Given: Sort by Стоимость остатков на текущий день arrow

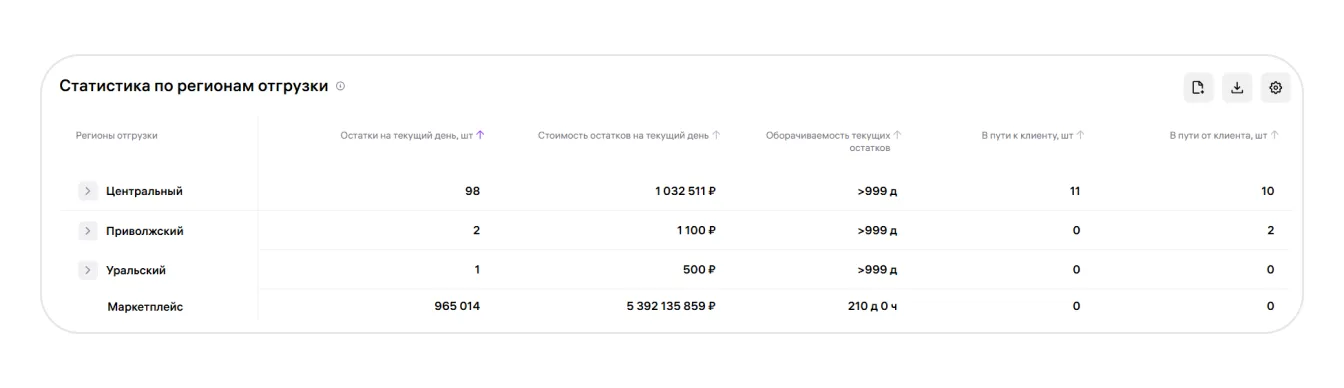Looking at the screenshot, I should click(x=716, y=135).
